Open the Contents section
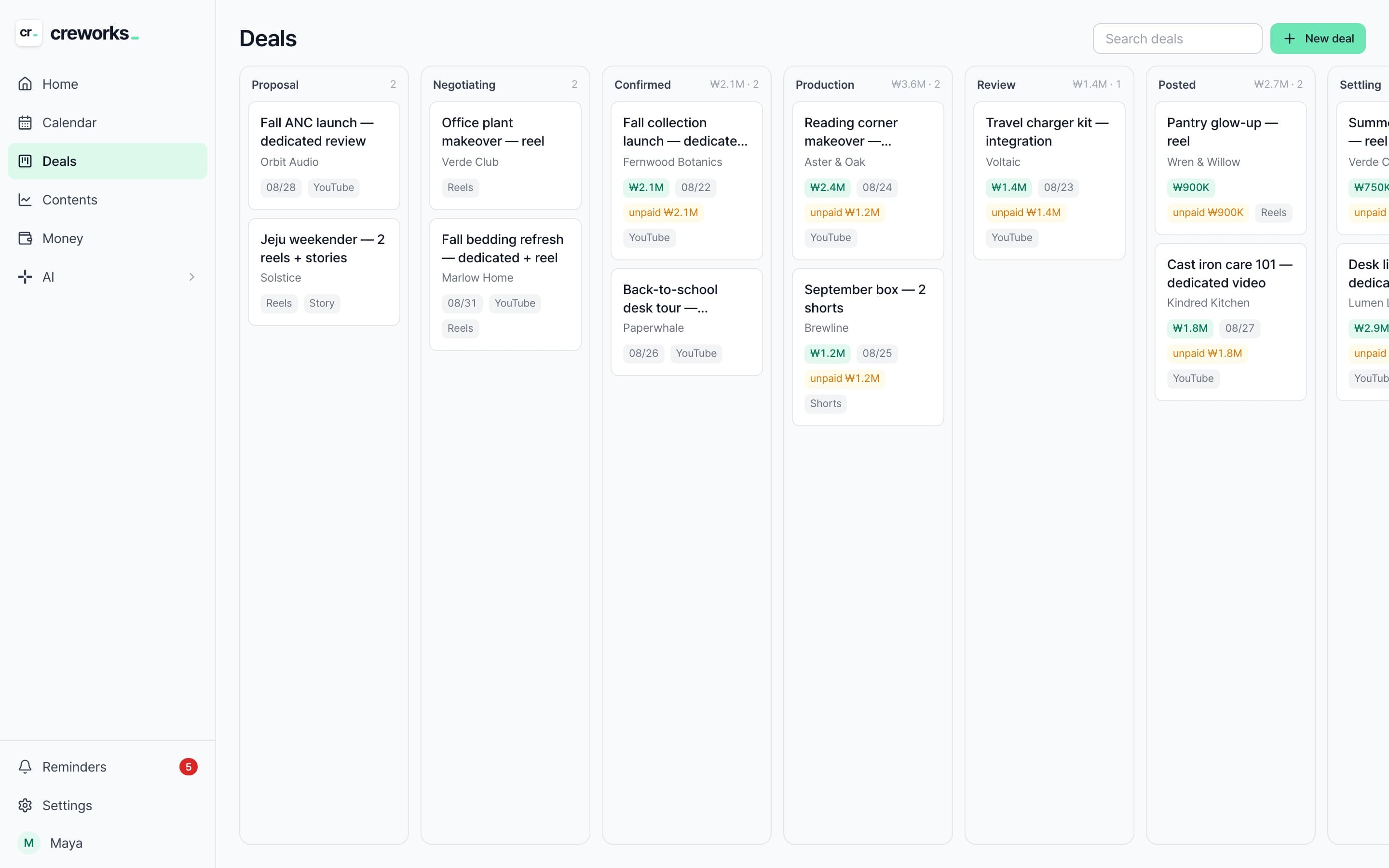 [x=108, y=199]
